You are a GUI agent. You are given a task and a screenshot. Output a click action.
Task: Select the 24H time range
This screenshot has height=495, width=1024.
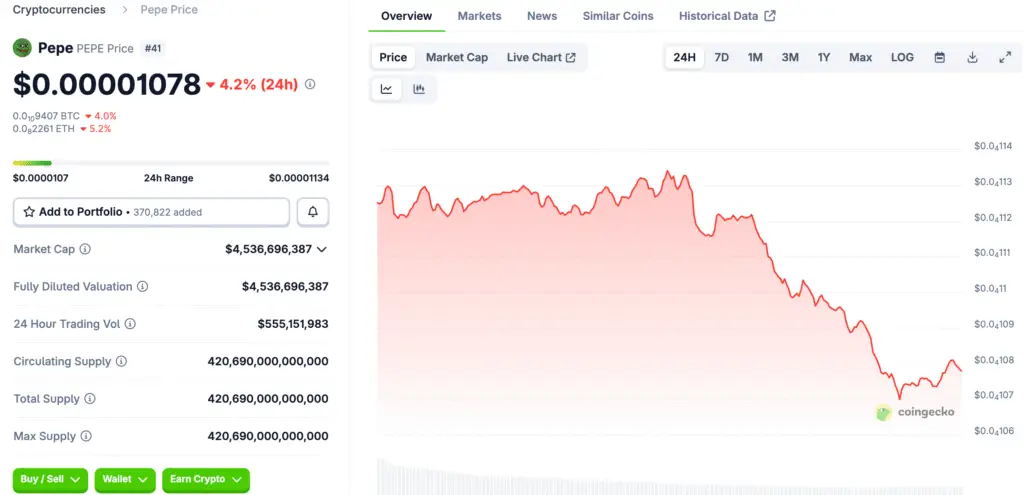click(x=684, y=57)
